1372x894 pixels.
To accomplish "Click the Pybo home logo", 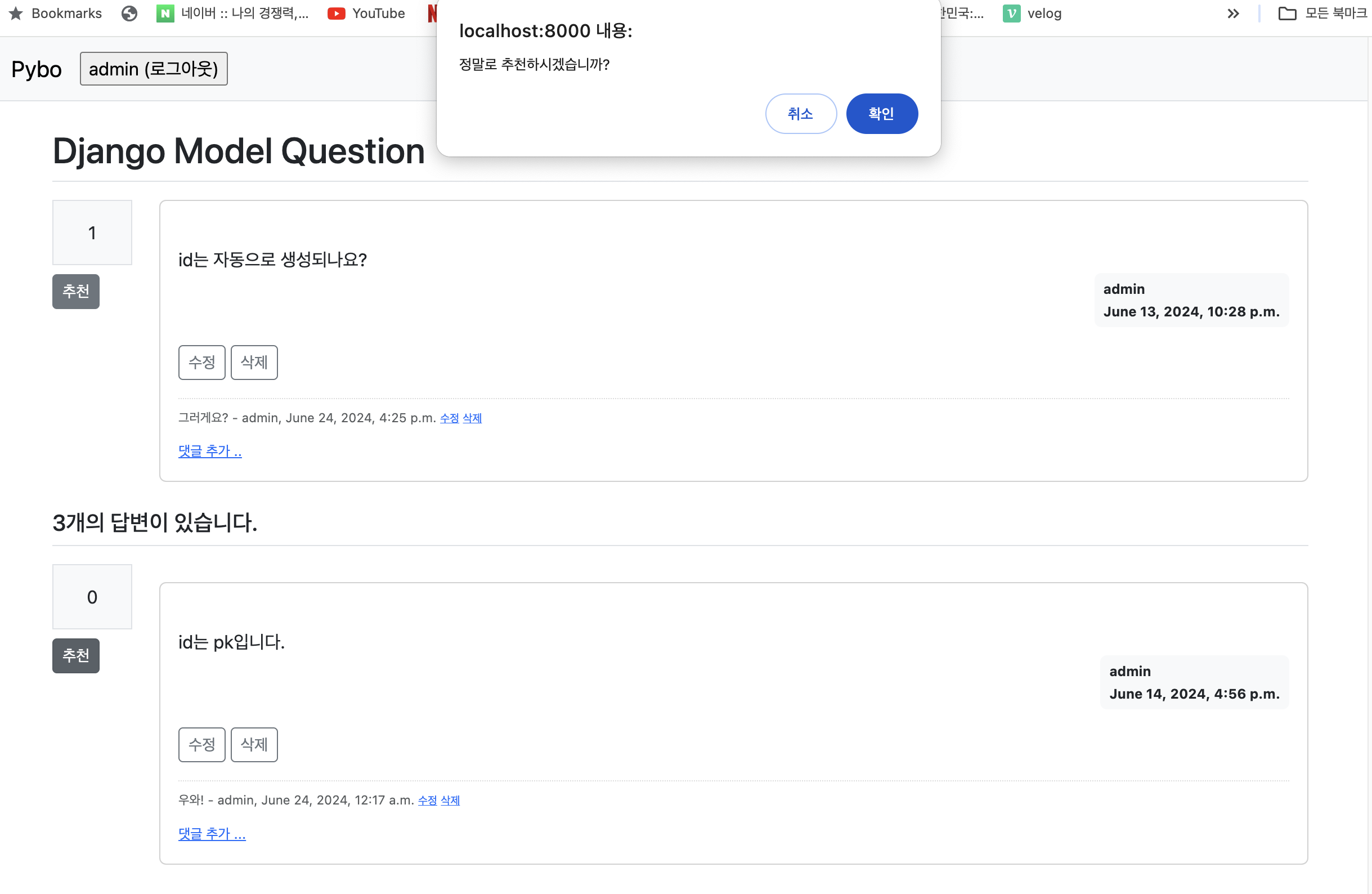I will pyautogui.click(x=37, y=69).
